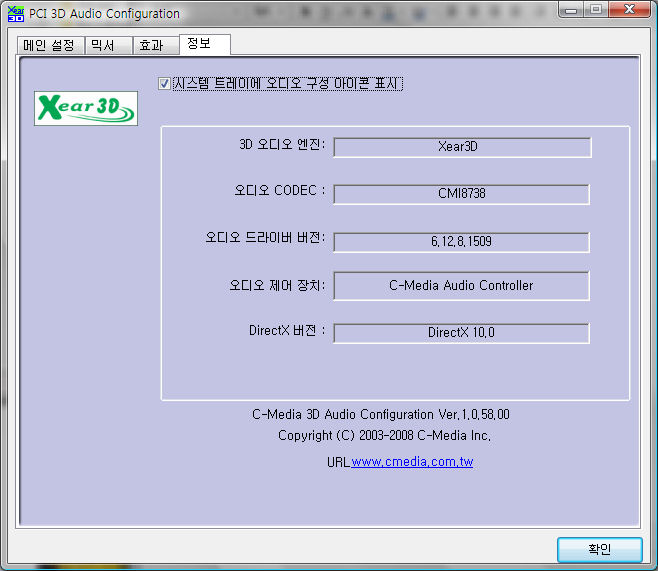
Task: Click the Xear 3D logo image
Action: (x=86, y=108)
